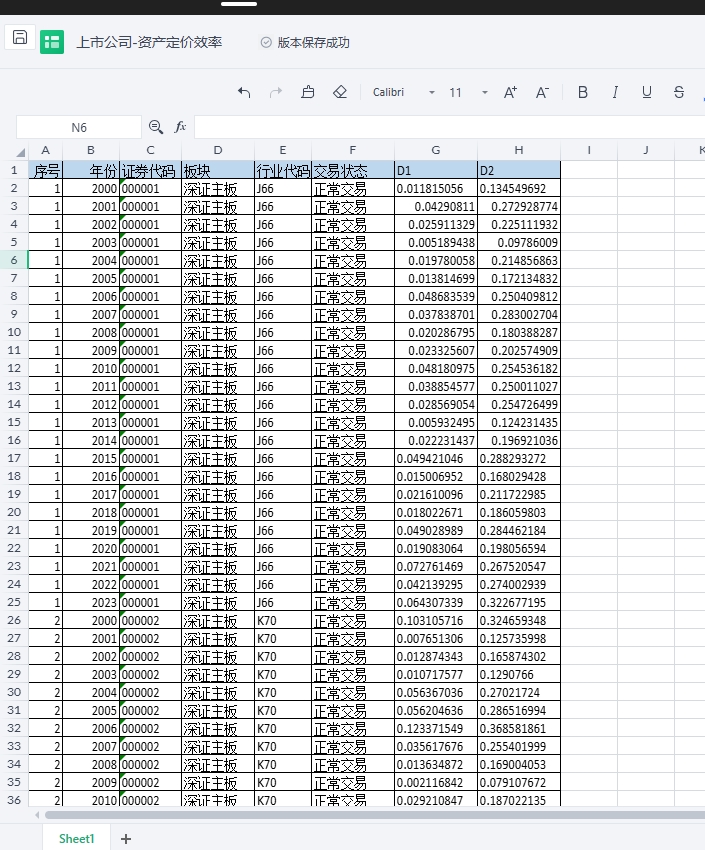This screenshot has height=850, width=705.
Task: Select the format painter icon
Action: 308,92
